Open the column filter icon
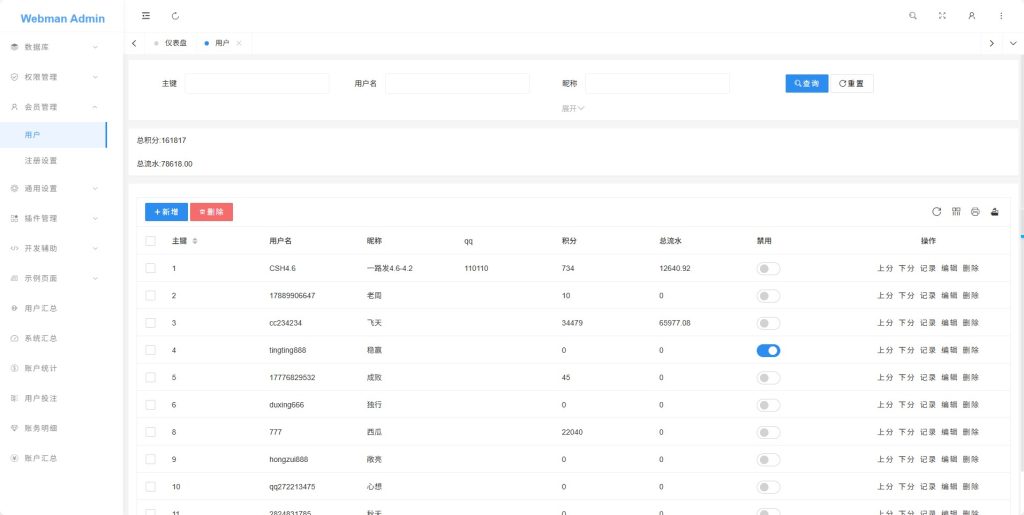 click(x=956, y=211)
